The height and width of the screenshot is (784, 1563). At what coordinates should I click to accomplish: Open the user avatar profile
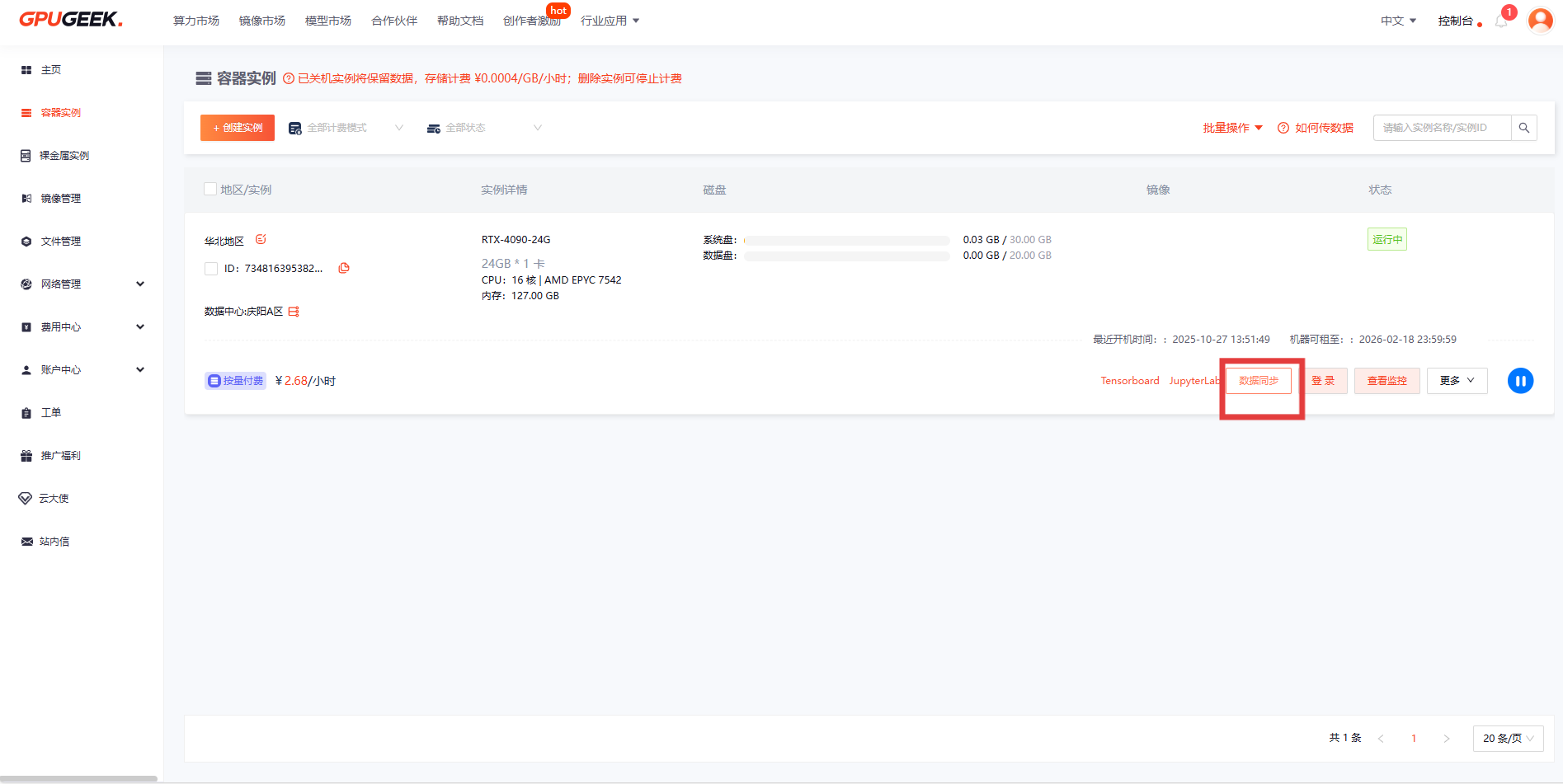click(x=1540, y=21)
